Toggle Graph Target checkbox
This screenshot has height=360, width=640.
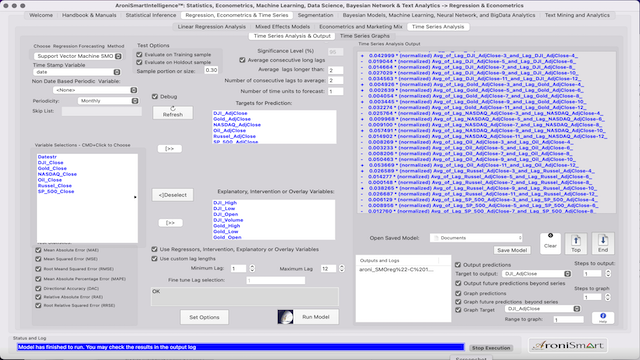[458, 310]
